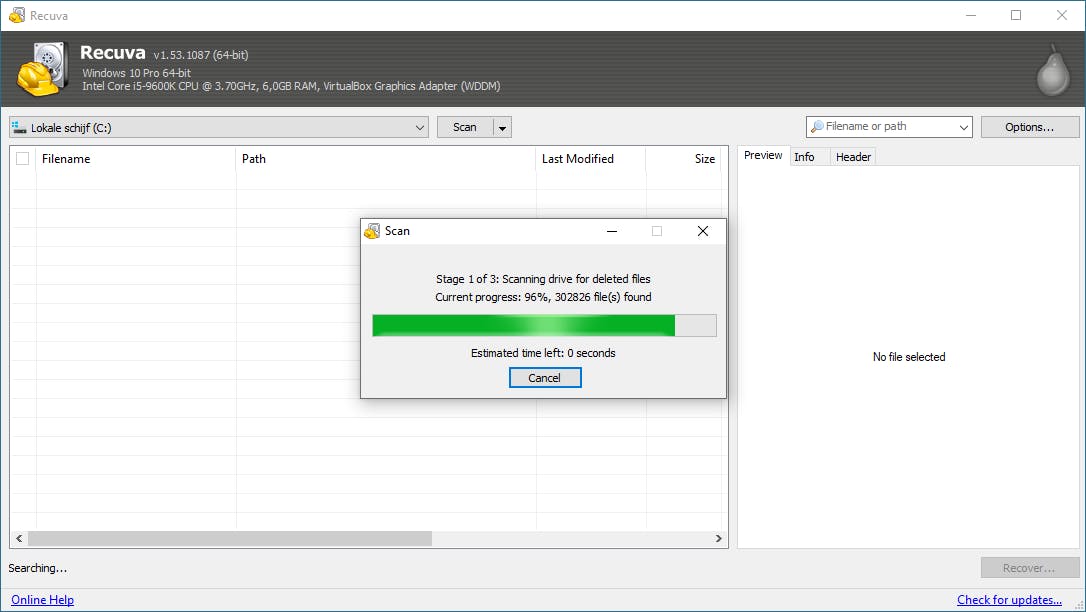The width and height of the screenshot is (1086, 612).
Task: Click into the Filename or path search field
Action: [x=889, y=127]
